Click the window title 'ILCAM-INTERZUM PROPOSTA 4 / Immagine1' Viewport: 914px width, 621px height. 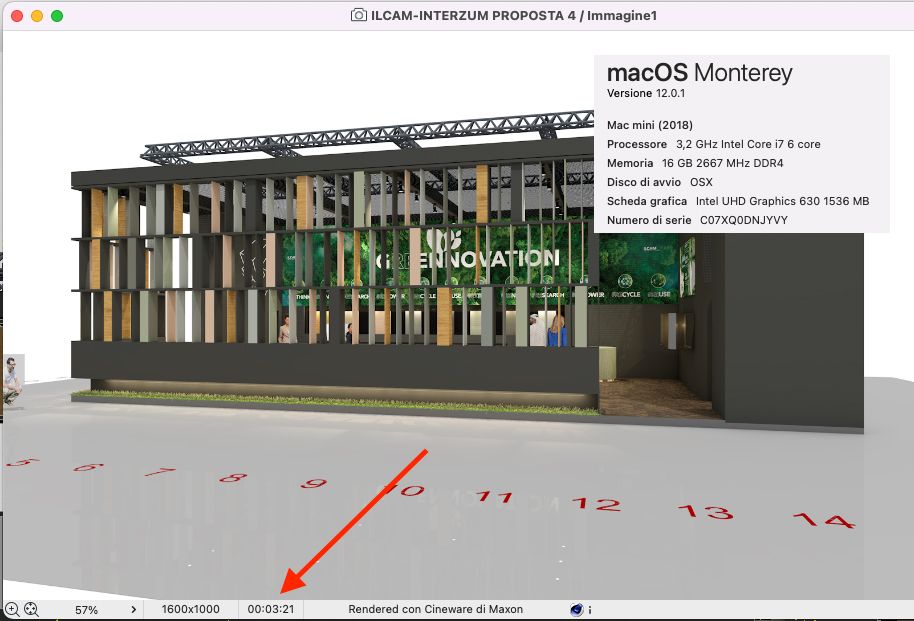514,16
